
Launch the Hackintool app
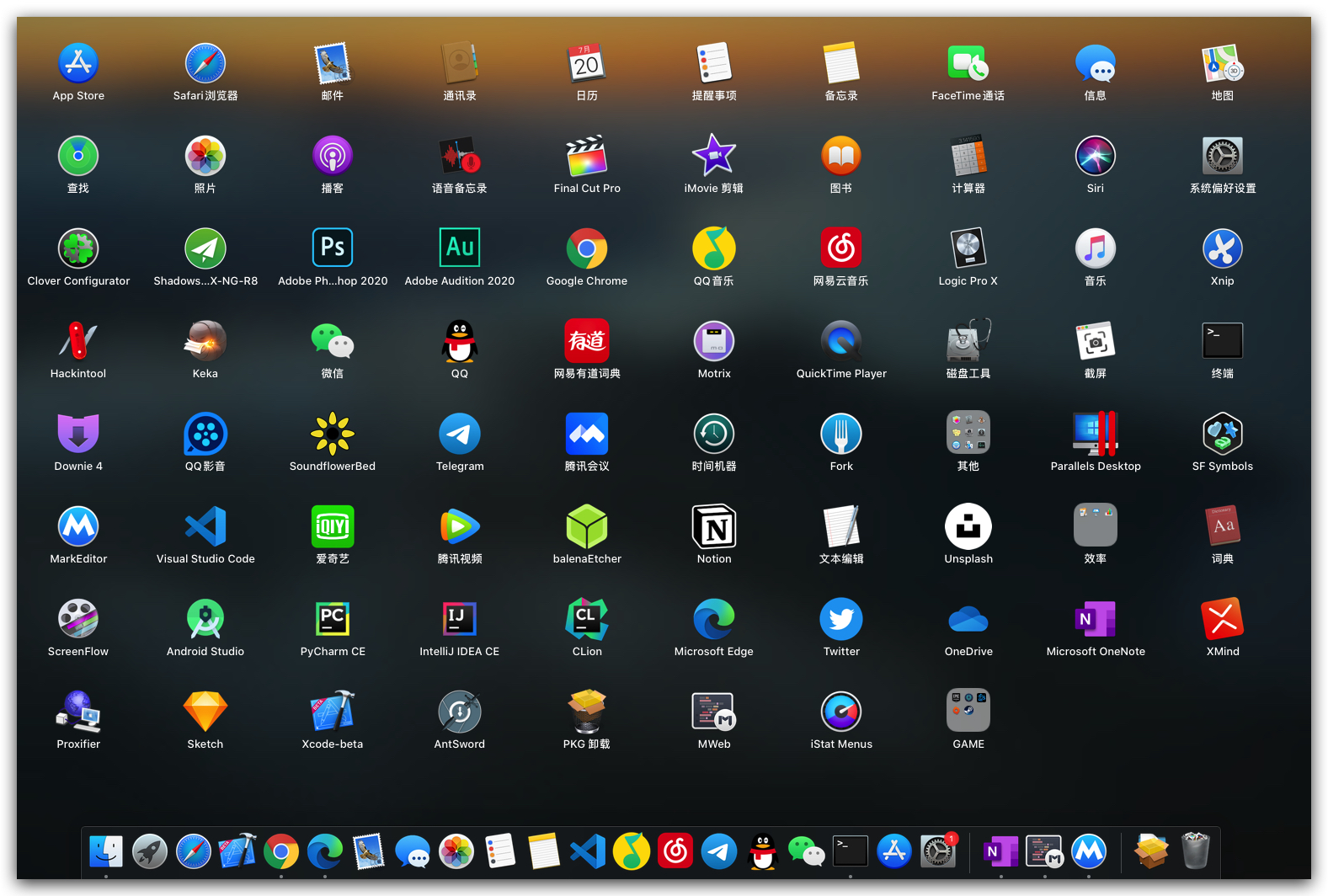[78, 341]
